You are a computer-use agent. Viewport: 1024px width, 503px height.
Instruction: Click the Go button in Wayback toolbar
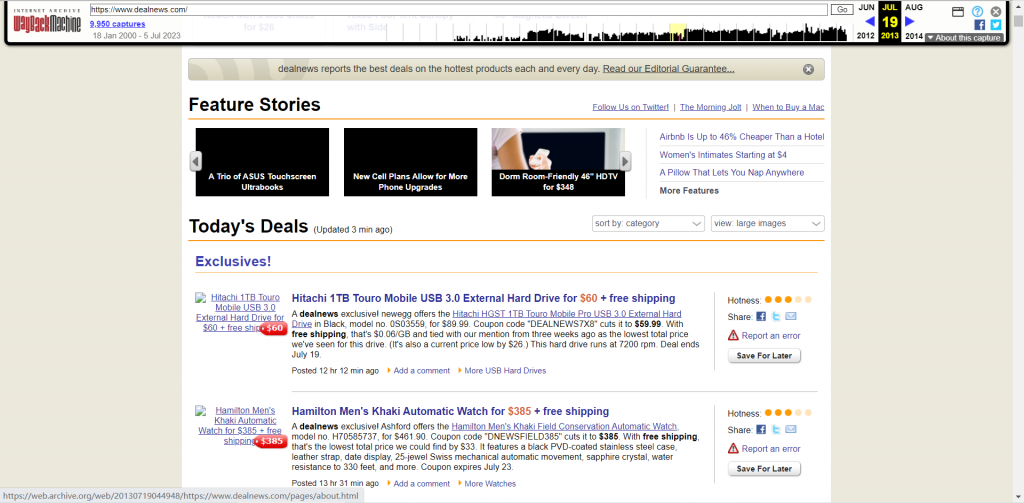[842, 10]
